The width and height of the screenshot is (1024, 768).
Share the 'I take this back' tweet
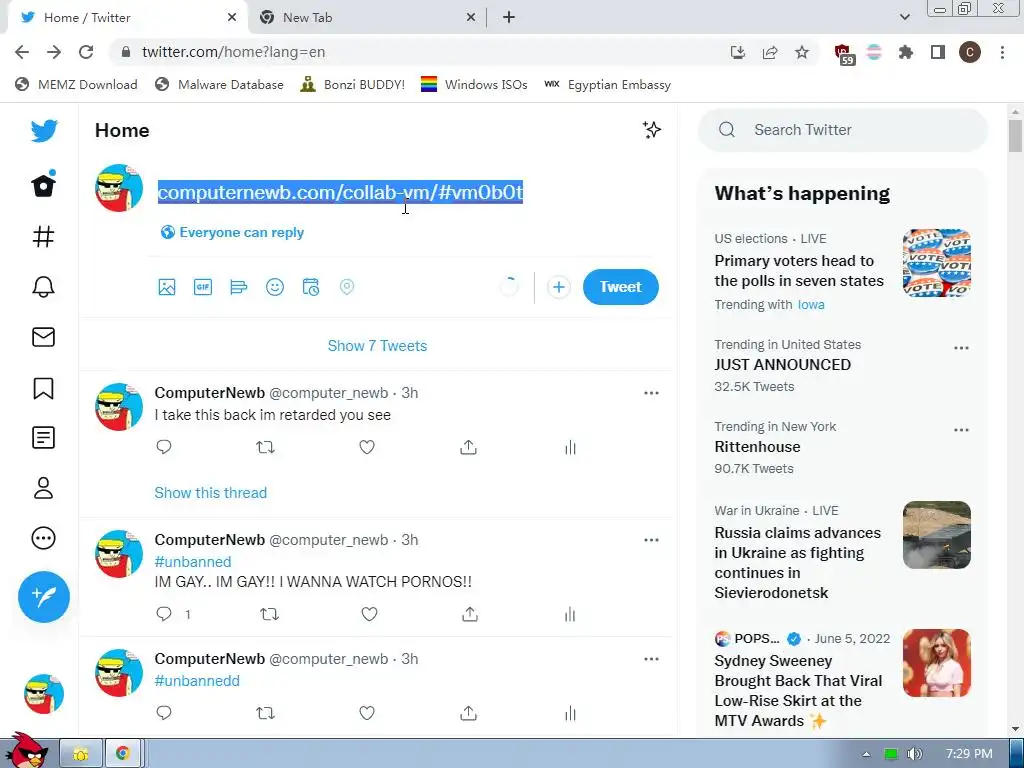[468, 447]
